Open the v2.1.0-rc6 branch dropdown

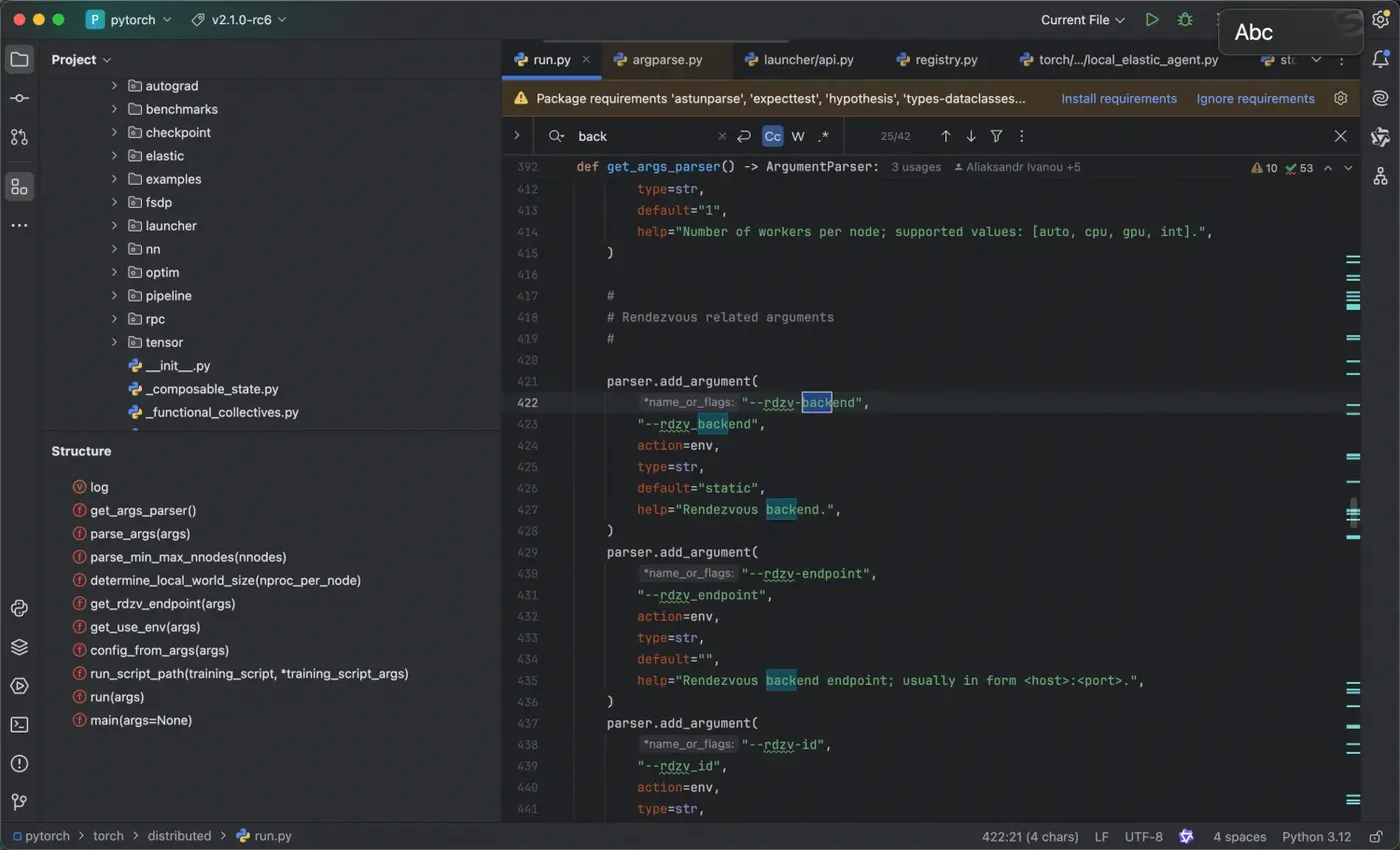coord(237,20)
